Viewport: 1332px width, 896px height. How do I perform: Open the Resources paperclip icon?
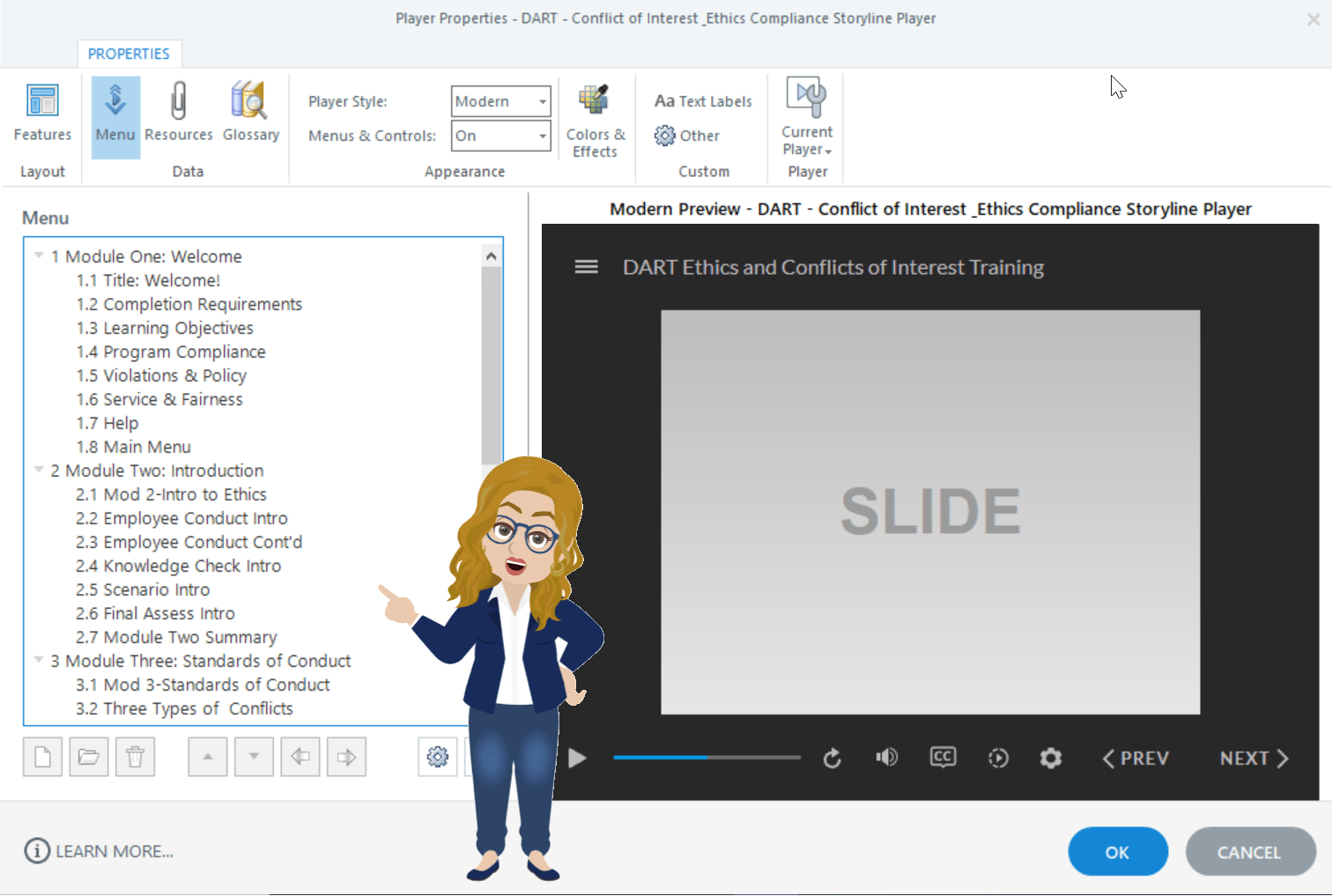click(179, 114)
